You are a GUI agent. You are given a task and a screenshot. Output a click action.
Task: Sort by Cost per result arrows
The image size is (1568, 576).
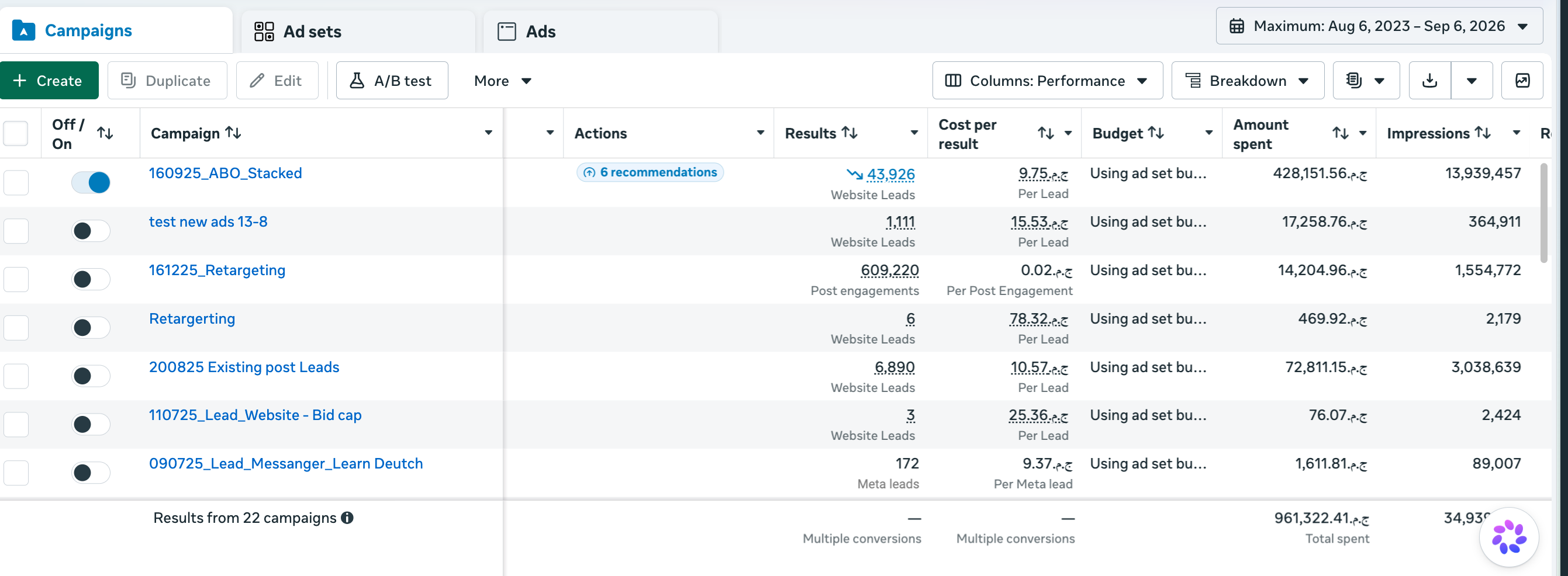point(1046,133)
